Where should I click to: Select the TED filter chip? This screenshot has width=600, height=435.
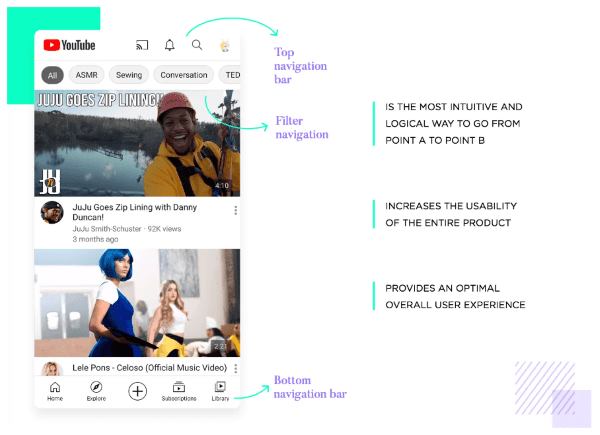click(231, 75)
